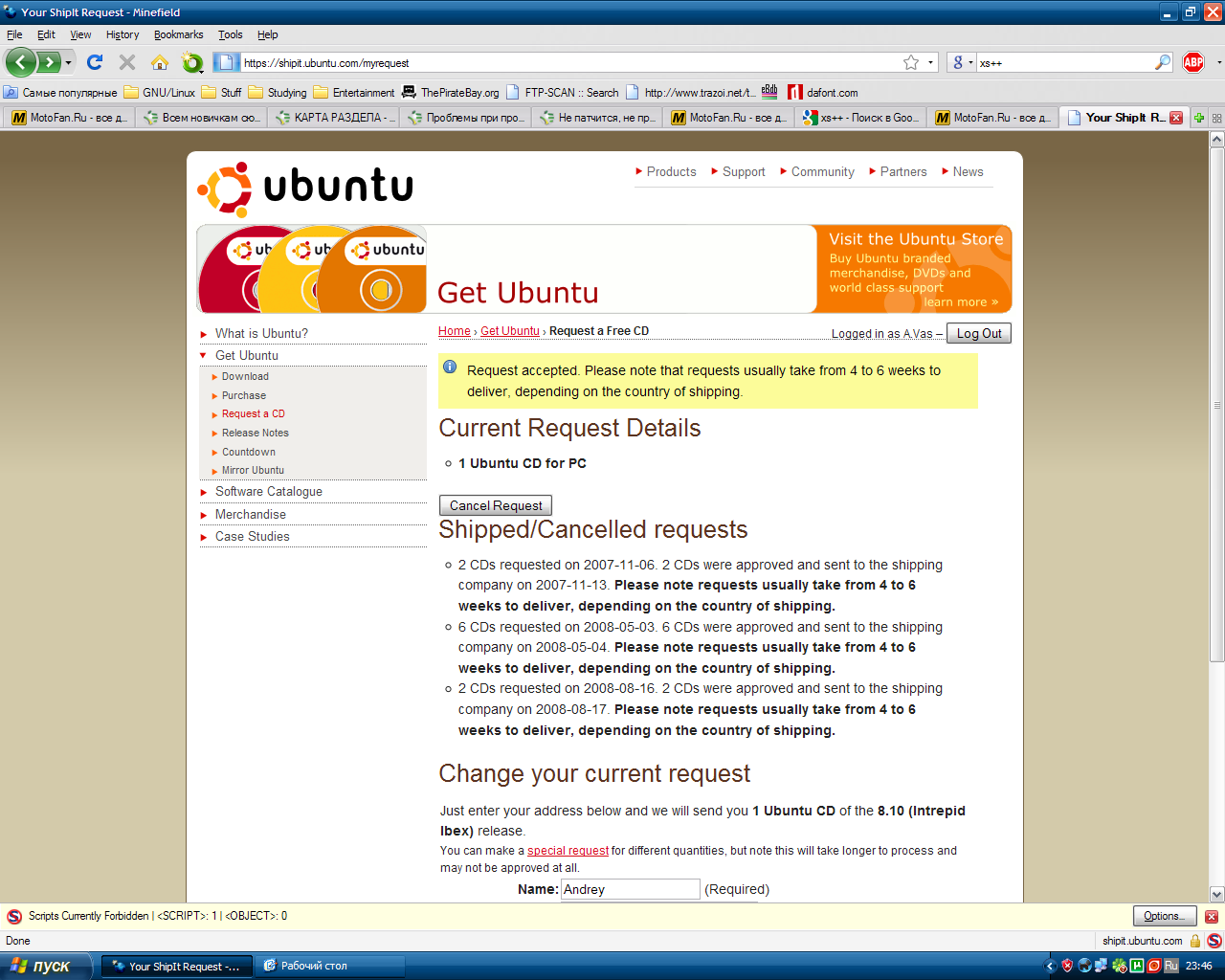Open the Самые популярные bookmarks folder
Viewport: 1225px width, 980px height.
[x=60, y=93]
